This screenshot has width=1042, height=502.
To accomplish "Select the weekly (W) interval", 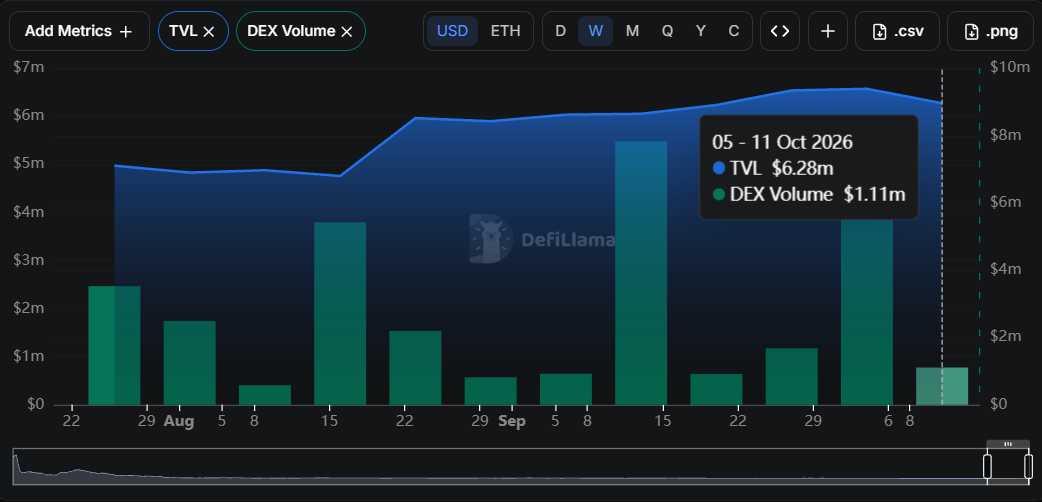I will point(595,31).
